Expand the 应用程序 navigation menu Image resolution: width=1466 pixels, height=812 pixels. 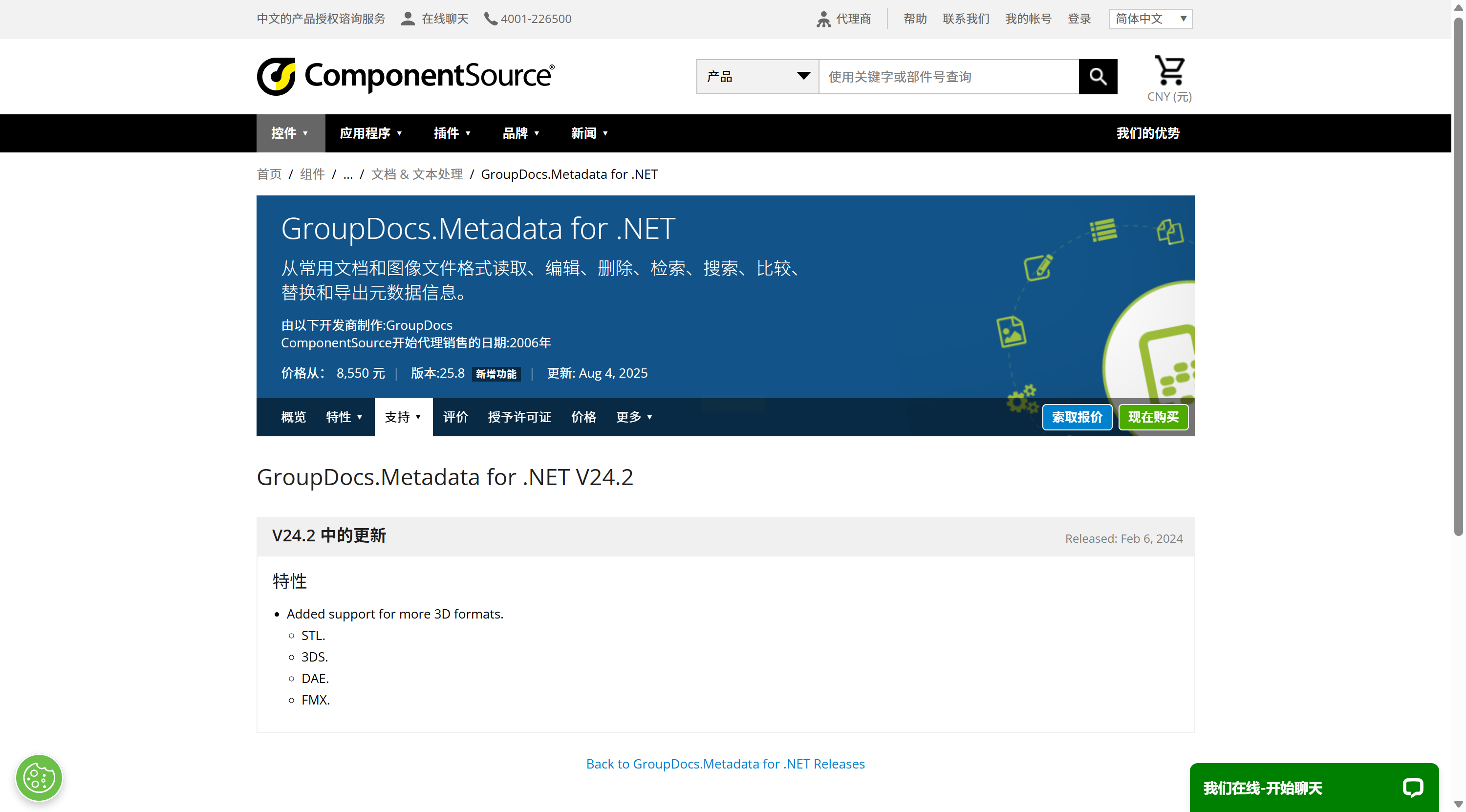(x=371, y=133)
